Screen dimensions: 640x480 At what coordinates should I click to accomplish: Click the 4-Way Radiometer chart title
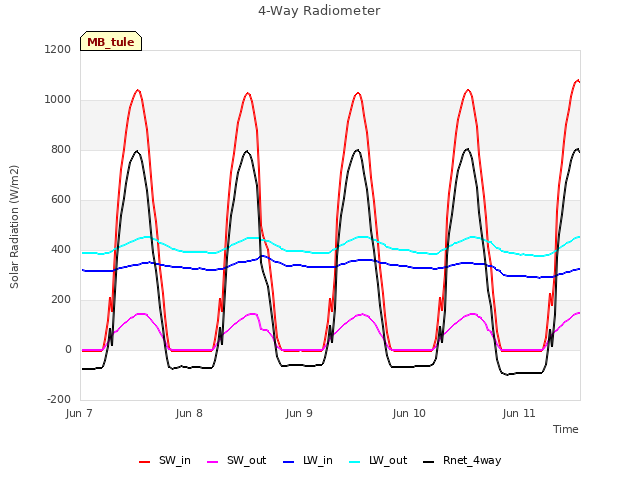pos(319,11)
